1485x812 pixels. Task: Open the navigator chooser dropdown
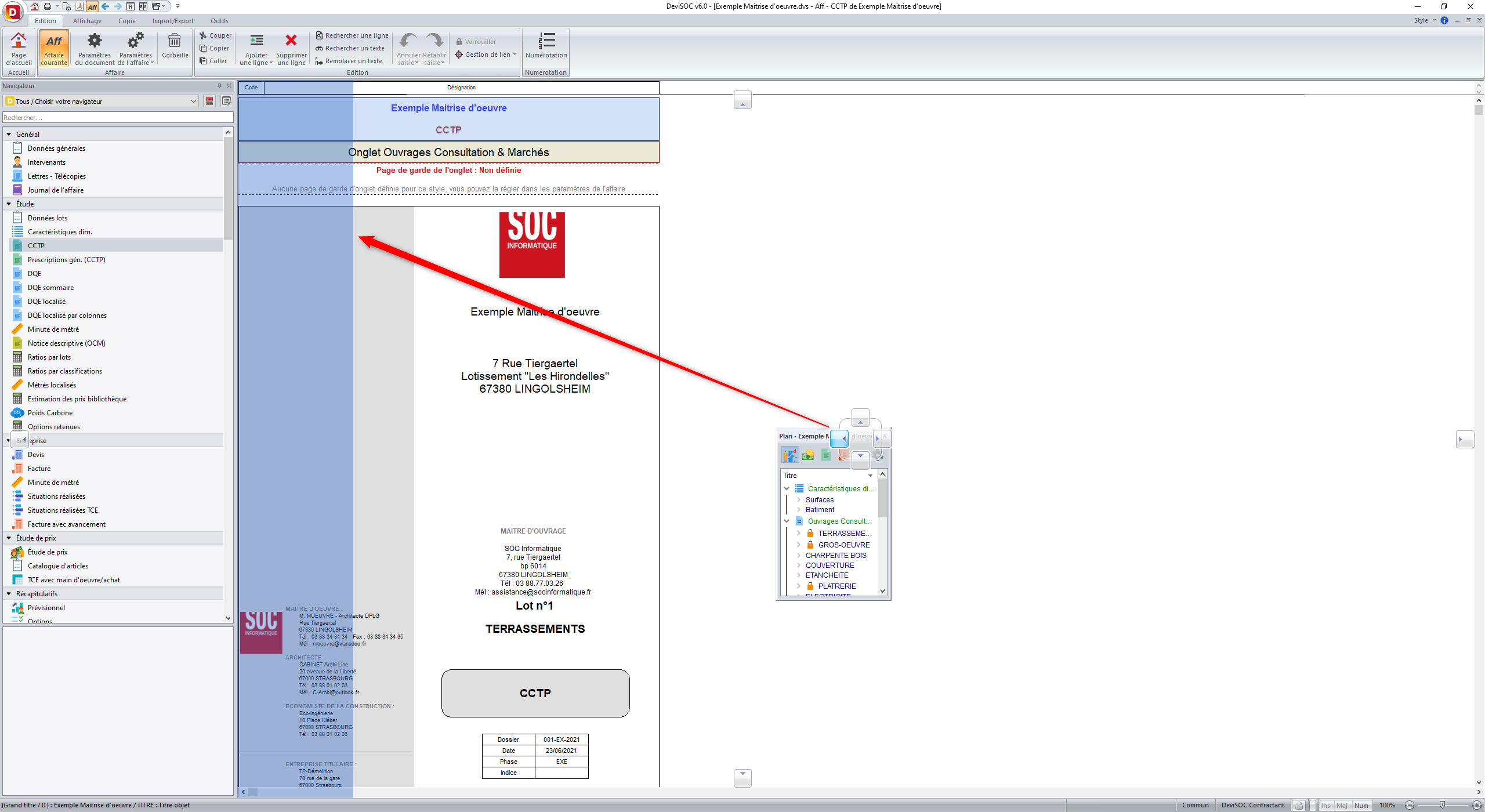(x=193, y=101)
